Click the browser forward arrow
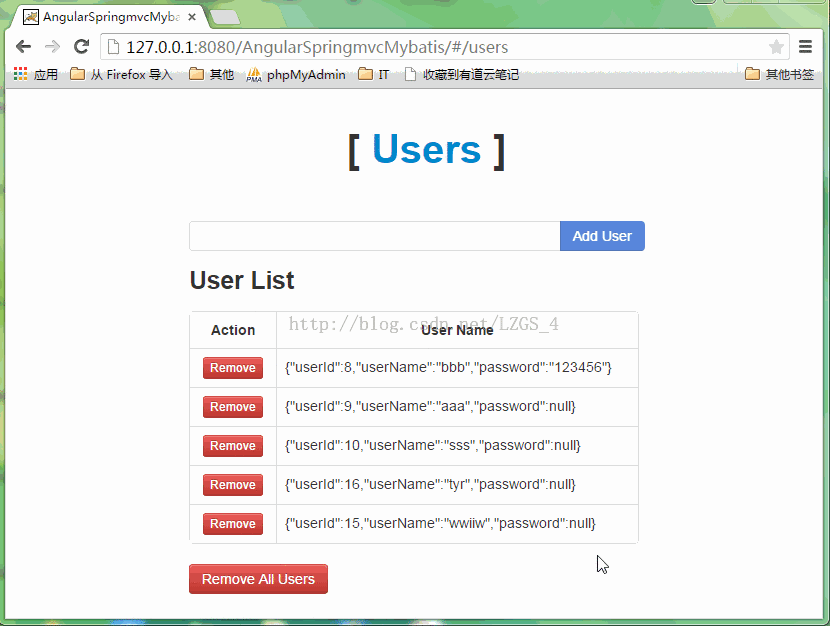This screenshot has width=830, height=626. [x=52, y=47]
